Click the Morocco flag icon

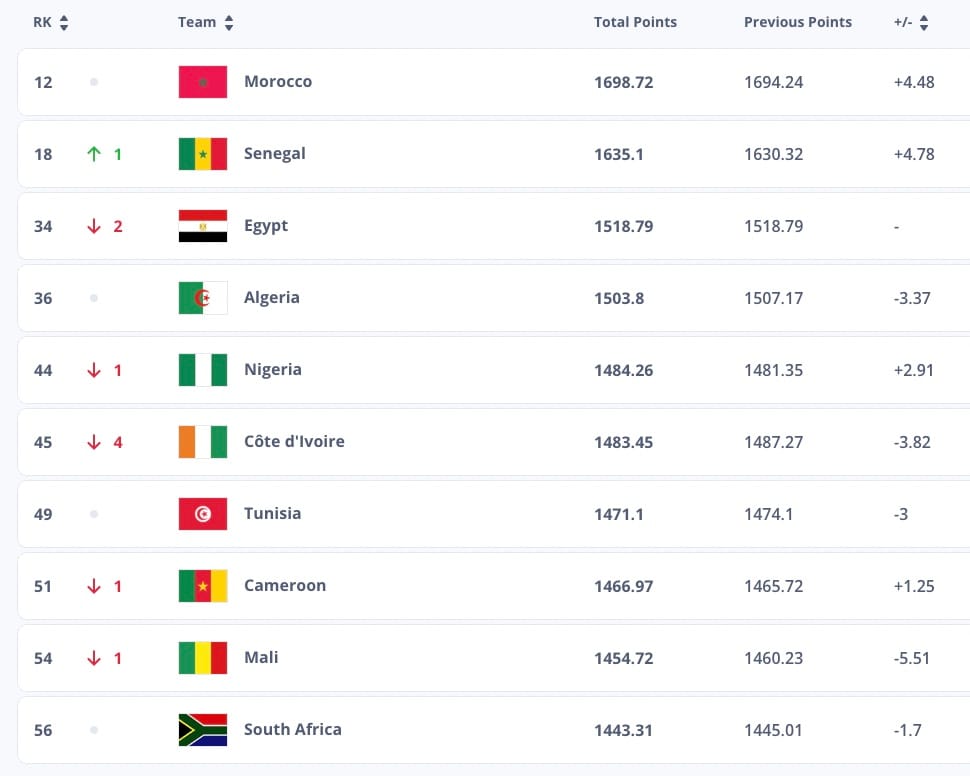point(203,82)
